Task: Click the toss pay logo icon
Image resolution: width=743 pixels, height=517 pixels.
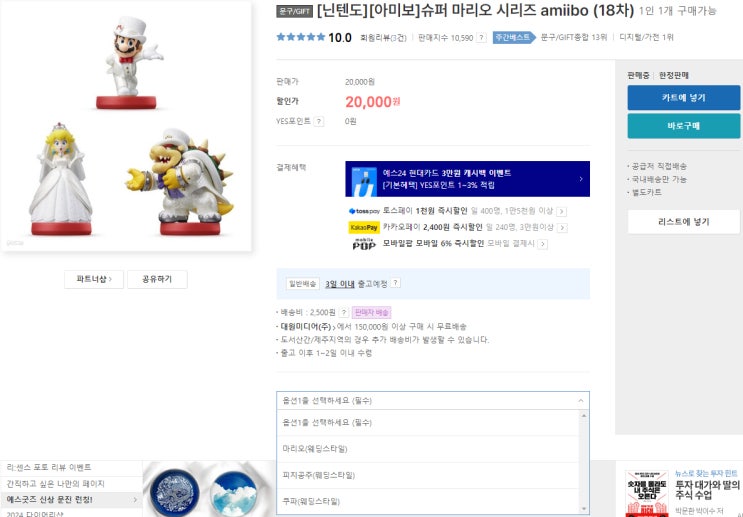Action: [364, 211]
